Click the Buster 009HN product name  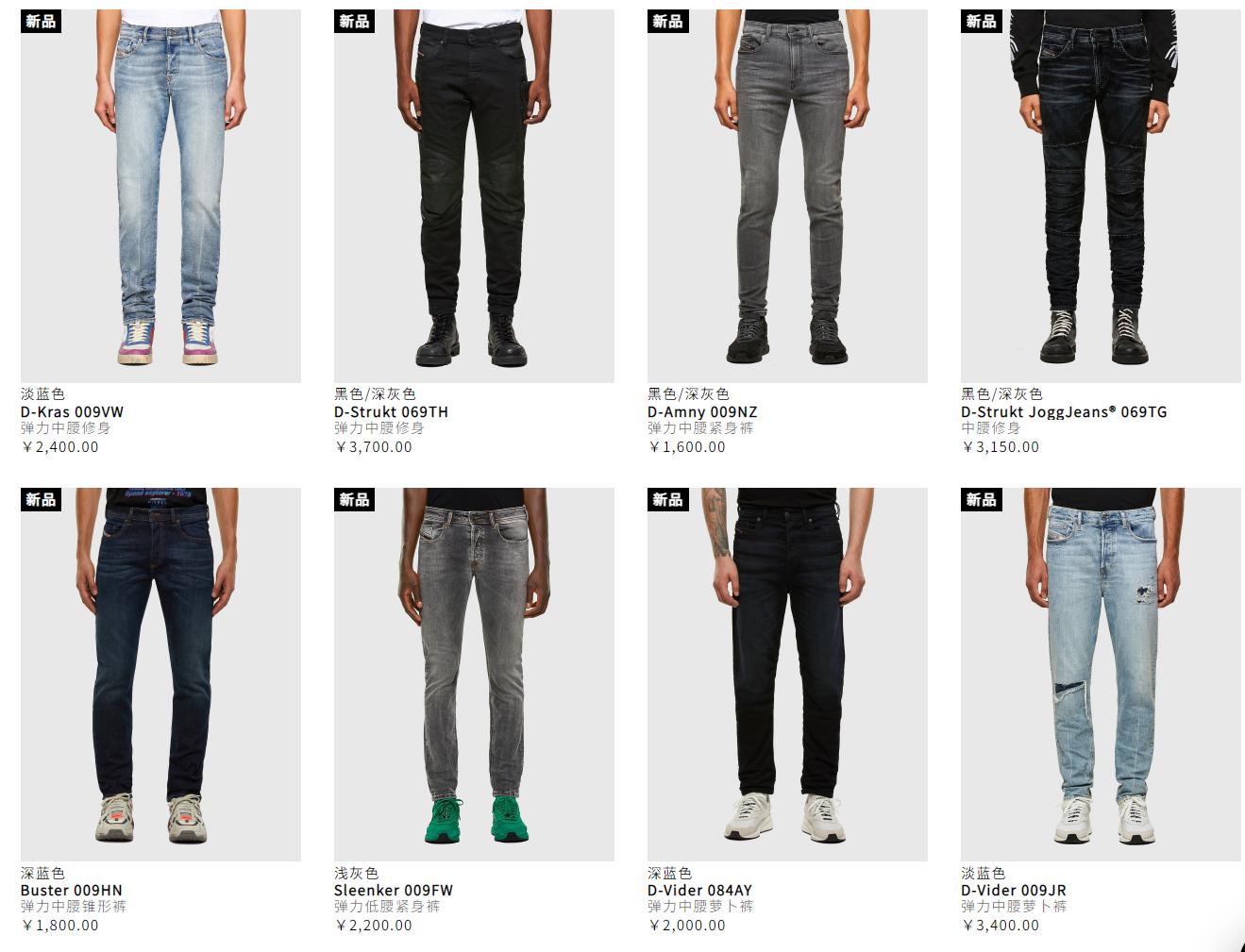click(x=72, y=891)
